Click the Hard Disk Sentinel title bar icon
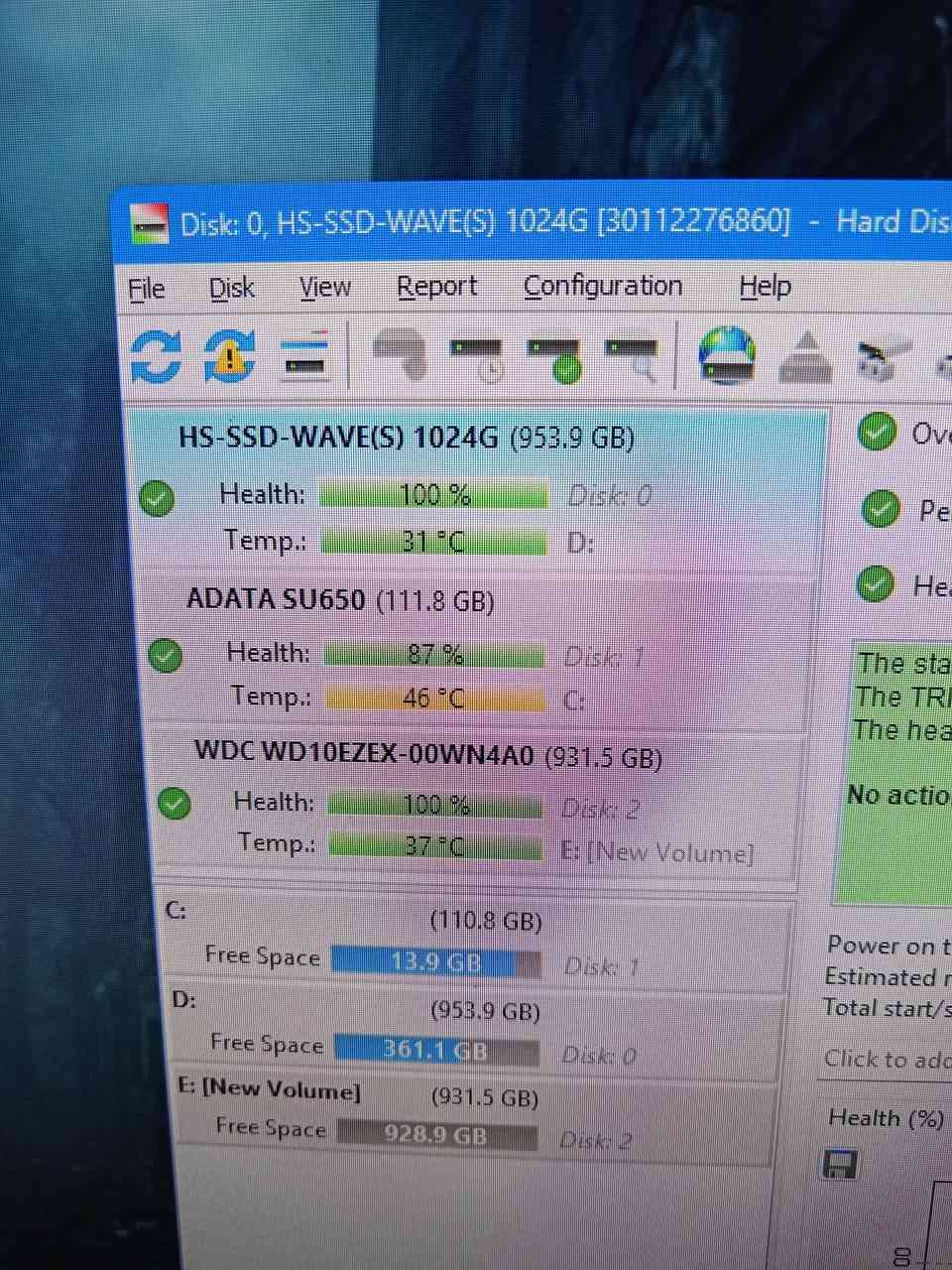952x1270 pixels. [x=150, y=224]
